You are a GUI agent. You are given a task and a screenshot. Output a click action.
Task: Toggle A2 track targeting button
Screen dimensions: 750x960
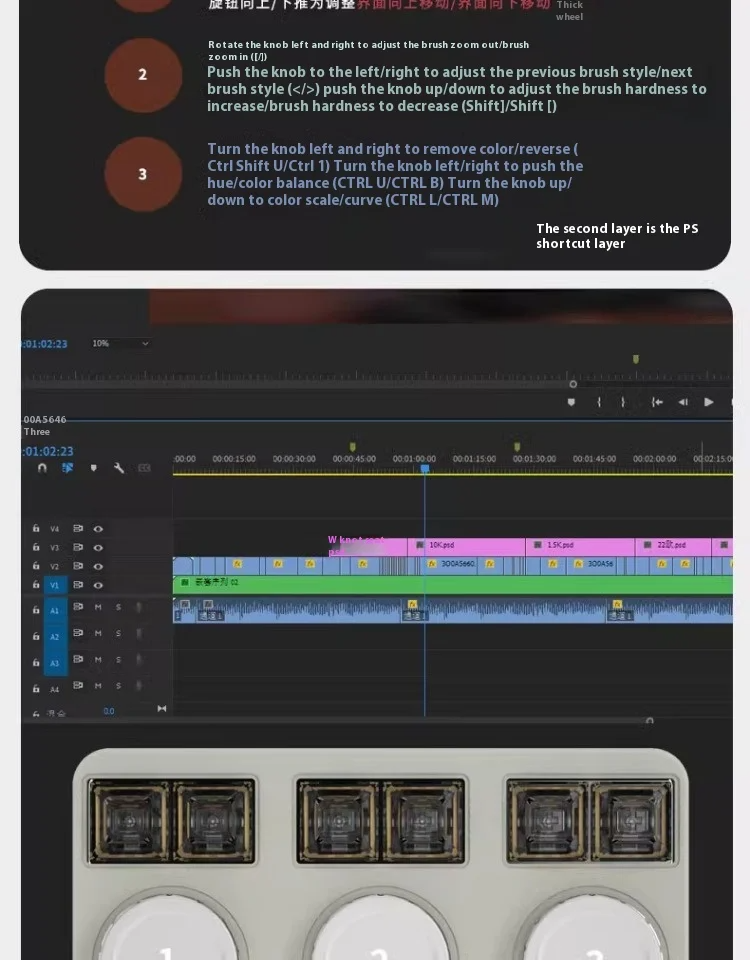click(55, 637)
